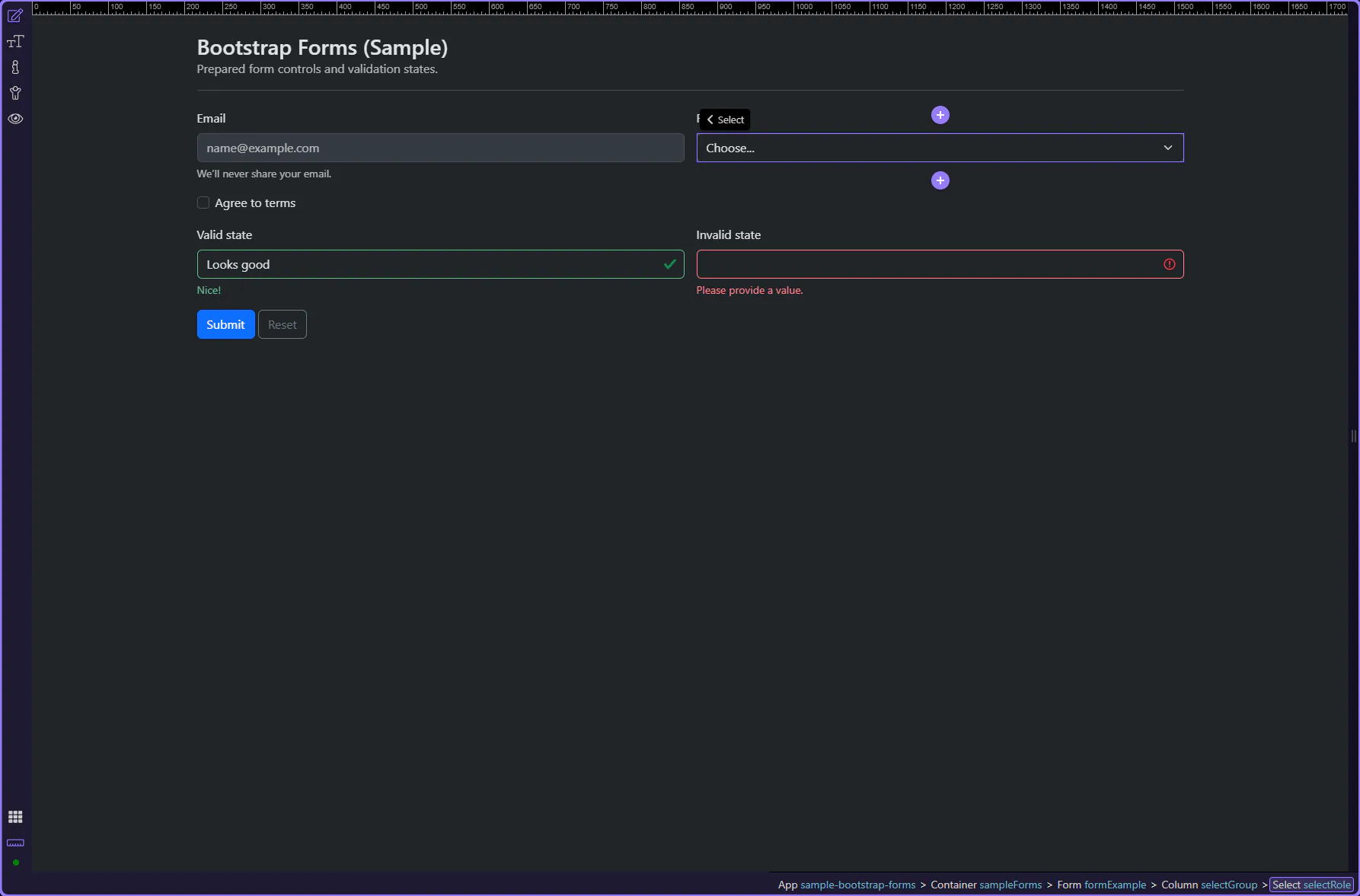
Task: Click the info icon in left sidebar
Action: pyautogui.click(x=15, y=68)
